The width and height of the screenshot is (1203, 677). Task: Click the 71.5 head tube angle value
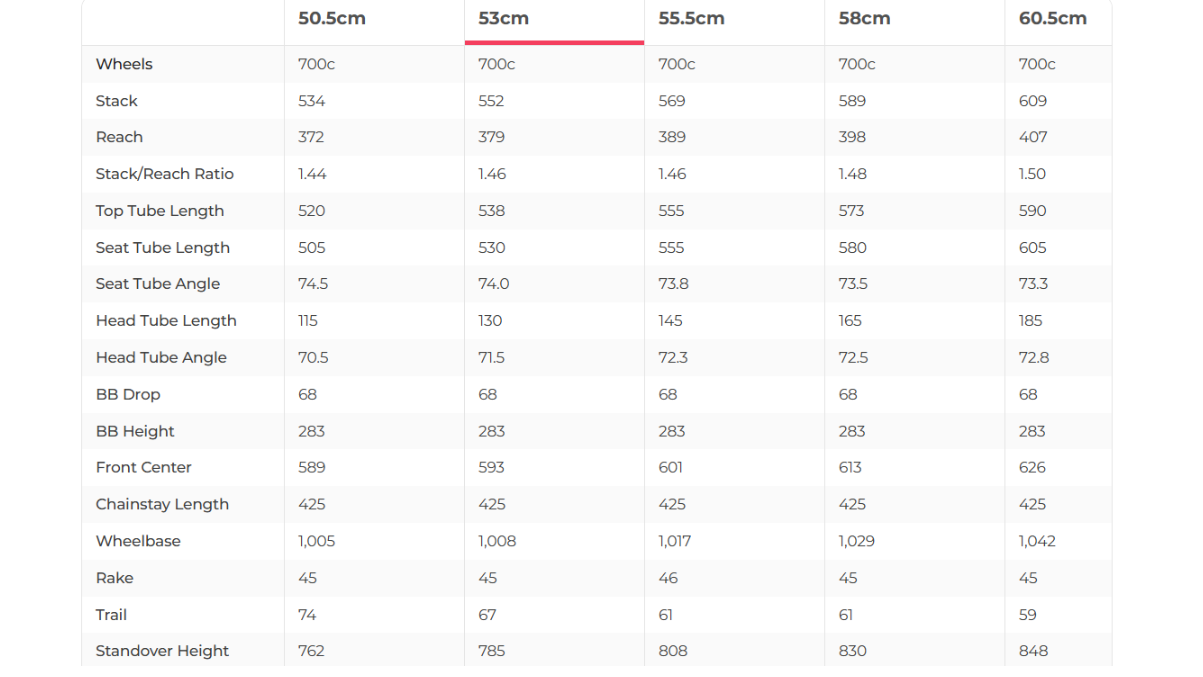pyautogui.click(x=493, y=358)
